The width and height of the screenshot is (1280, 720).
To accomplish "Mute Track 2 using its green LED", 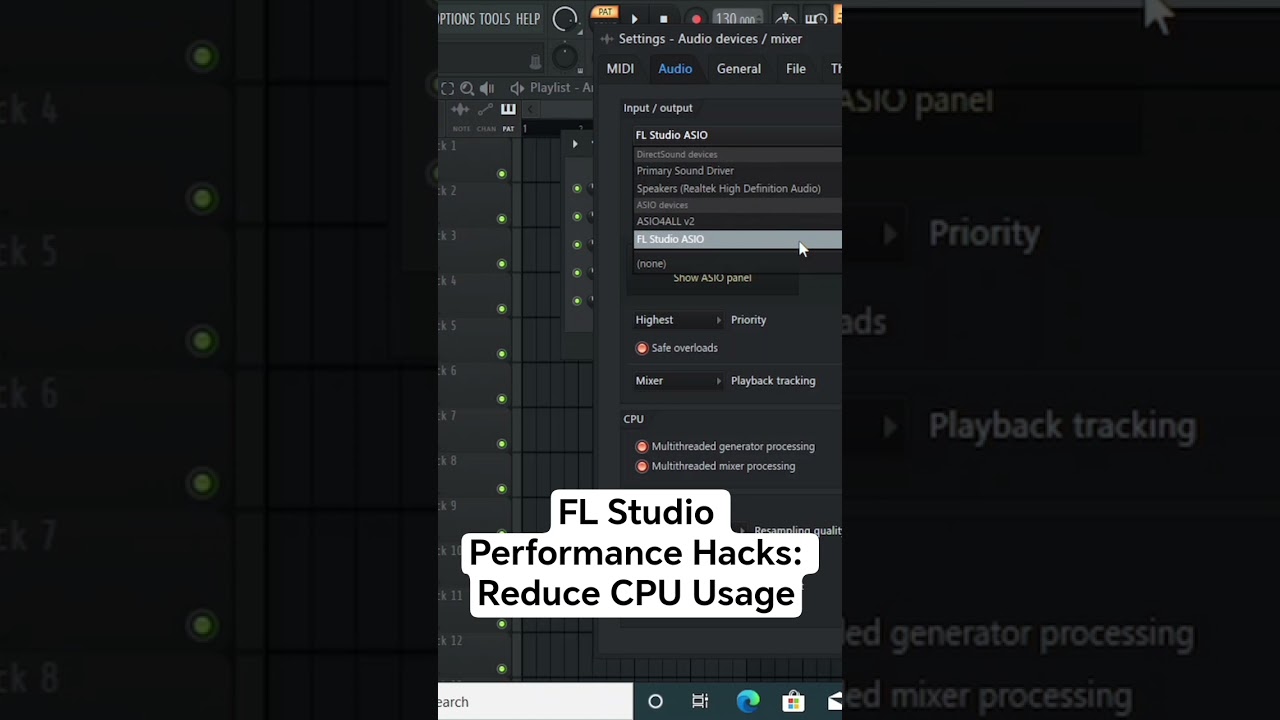I will pos(502,219).
